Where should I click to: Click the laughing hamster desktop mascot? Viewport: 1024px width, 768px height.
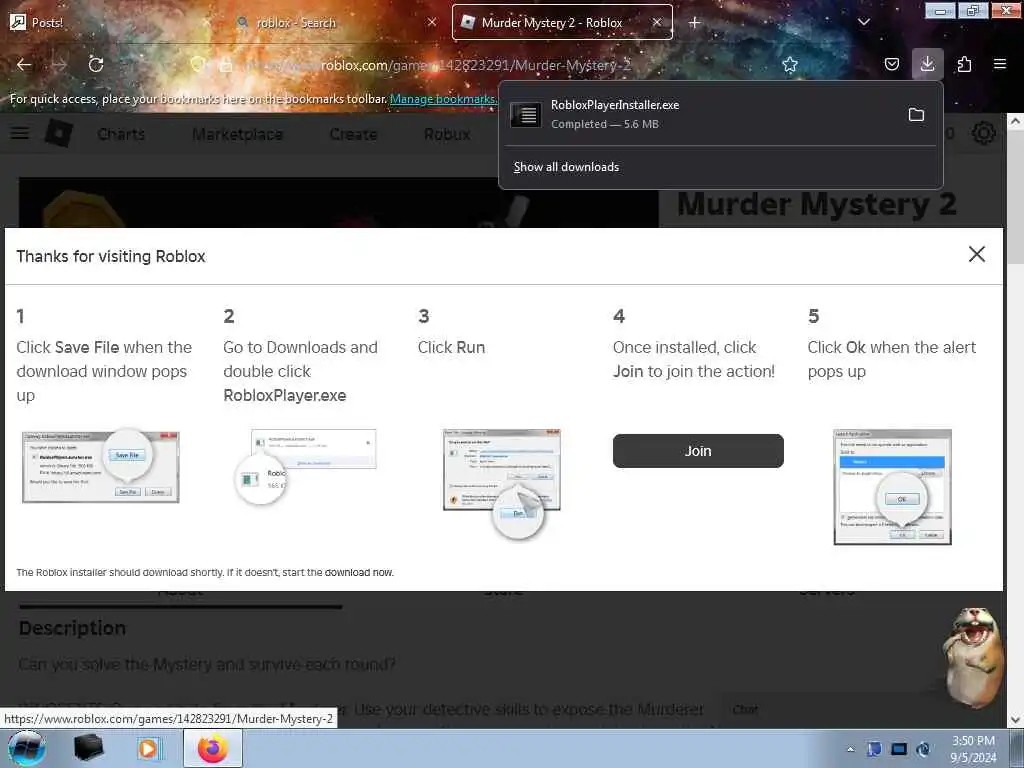973,656
